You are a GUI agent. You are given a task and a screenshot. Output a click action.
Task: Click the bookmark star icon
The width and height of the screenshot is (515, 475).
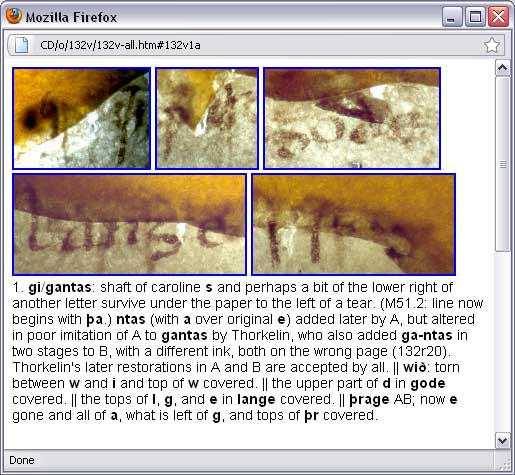point(491,45)
